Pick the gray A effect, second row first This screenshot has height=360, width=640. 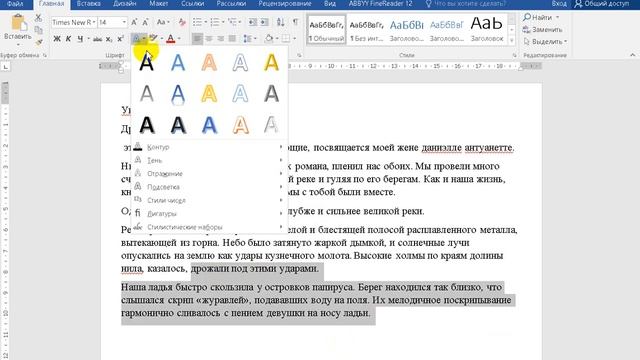147,94
